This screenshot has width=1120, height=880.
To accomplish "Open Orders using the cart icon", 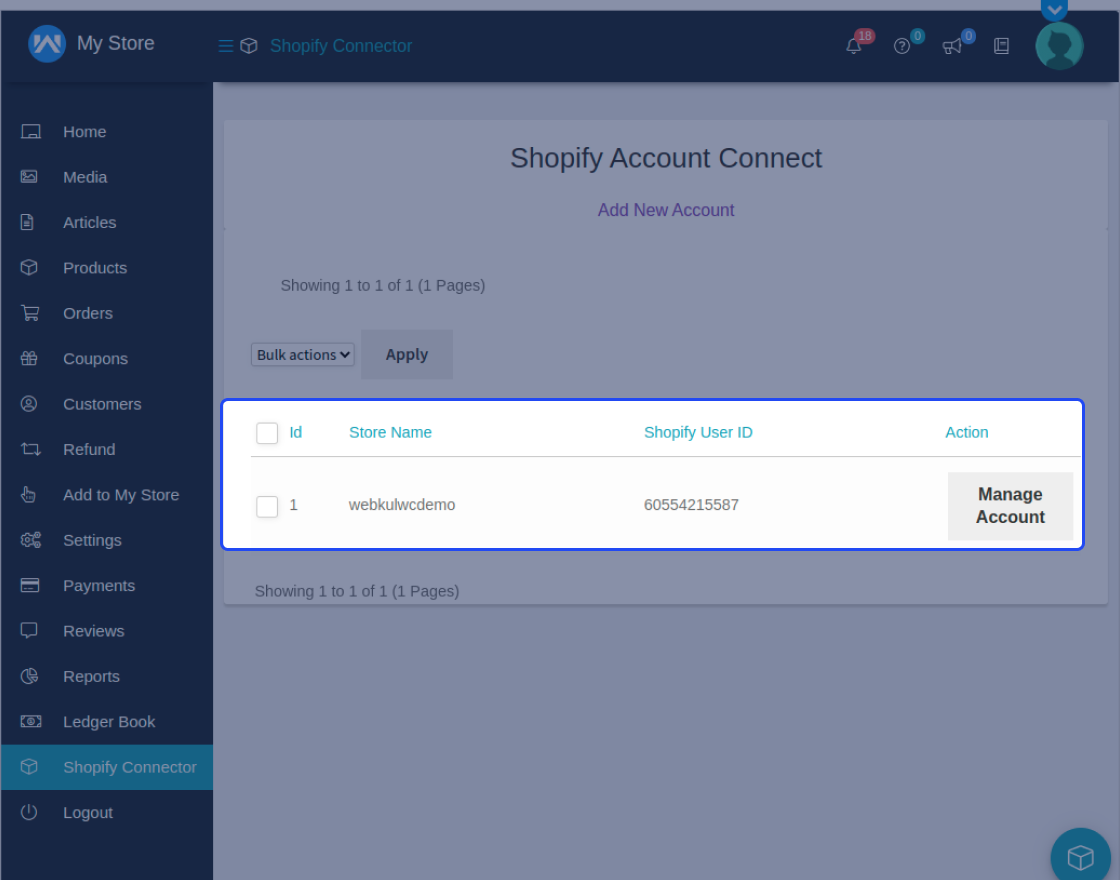I will 30,313.
